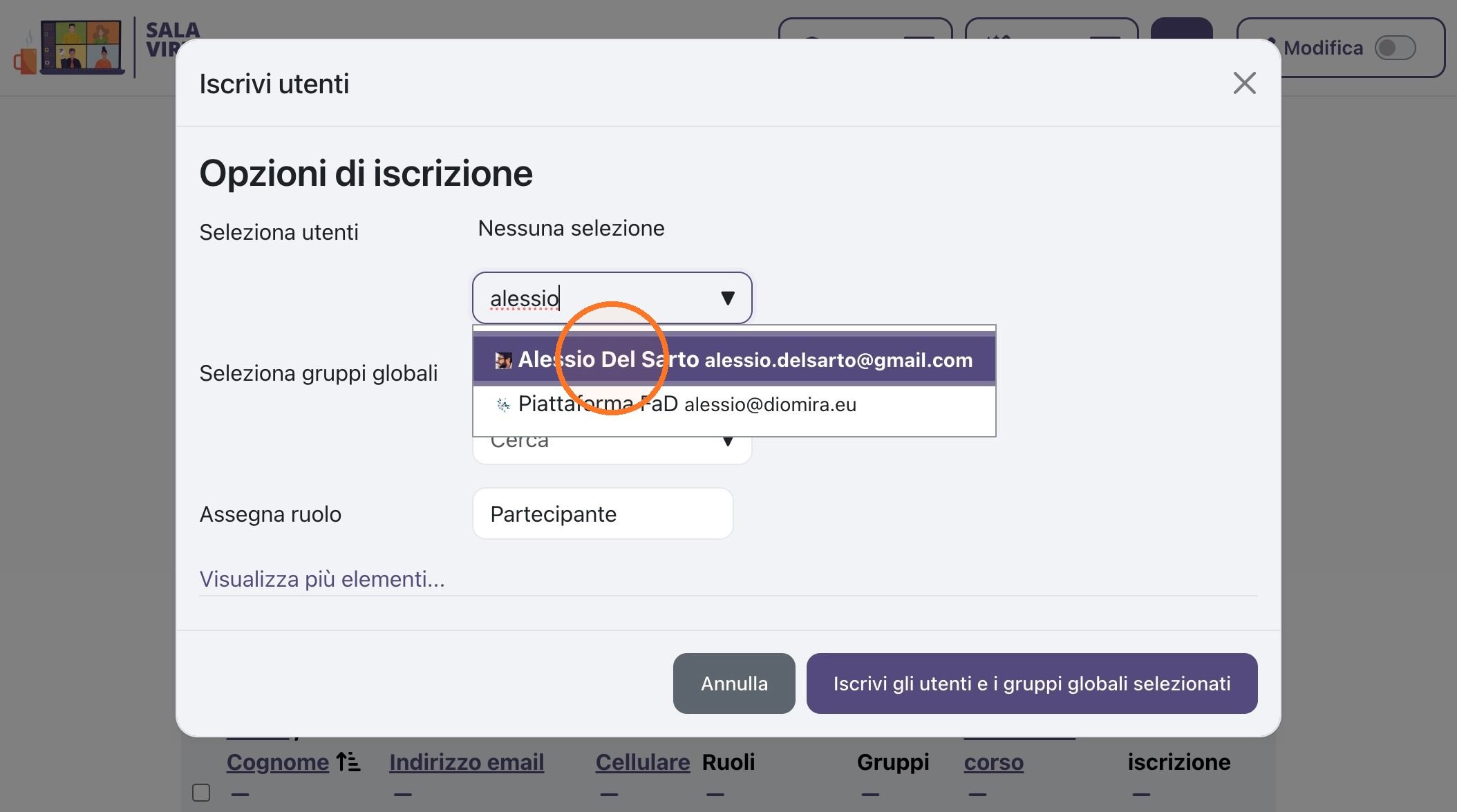Focus the user search field containing alessio

612,298
